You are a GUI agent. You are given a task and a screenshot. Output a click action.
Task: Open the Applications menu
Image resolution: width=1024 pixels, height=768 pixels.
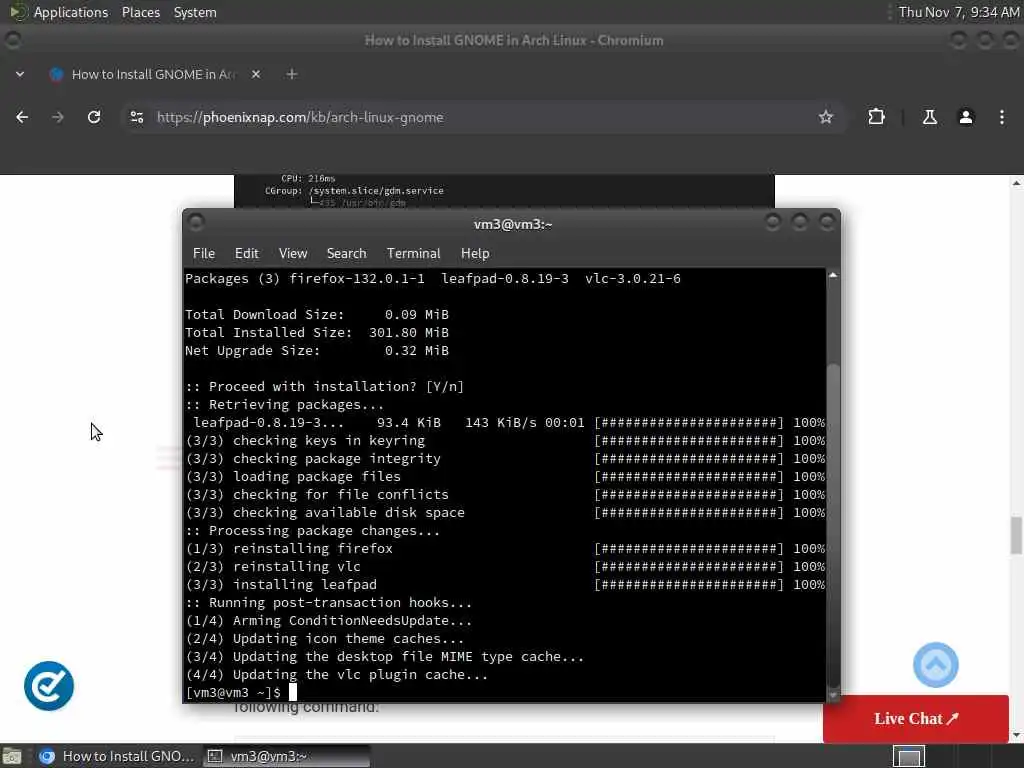(x=71, y=12)
